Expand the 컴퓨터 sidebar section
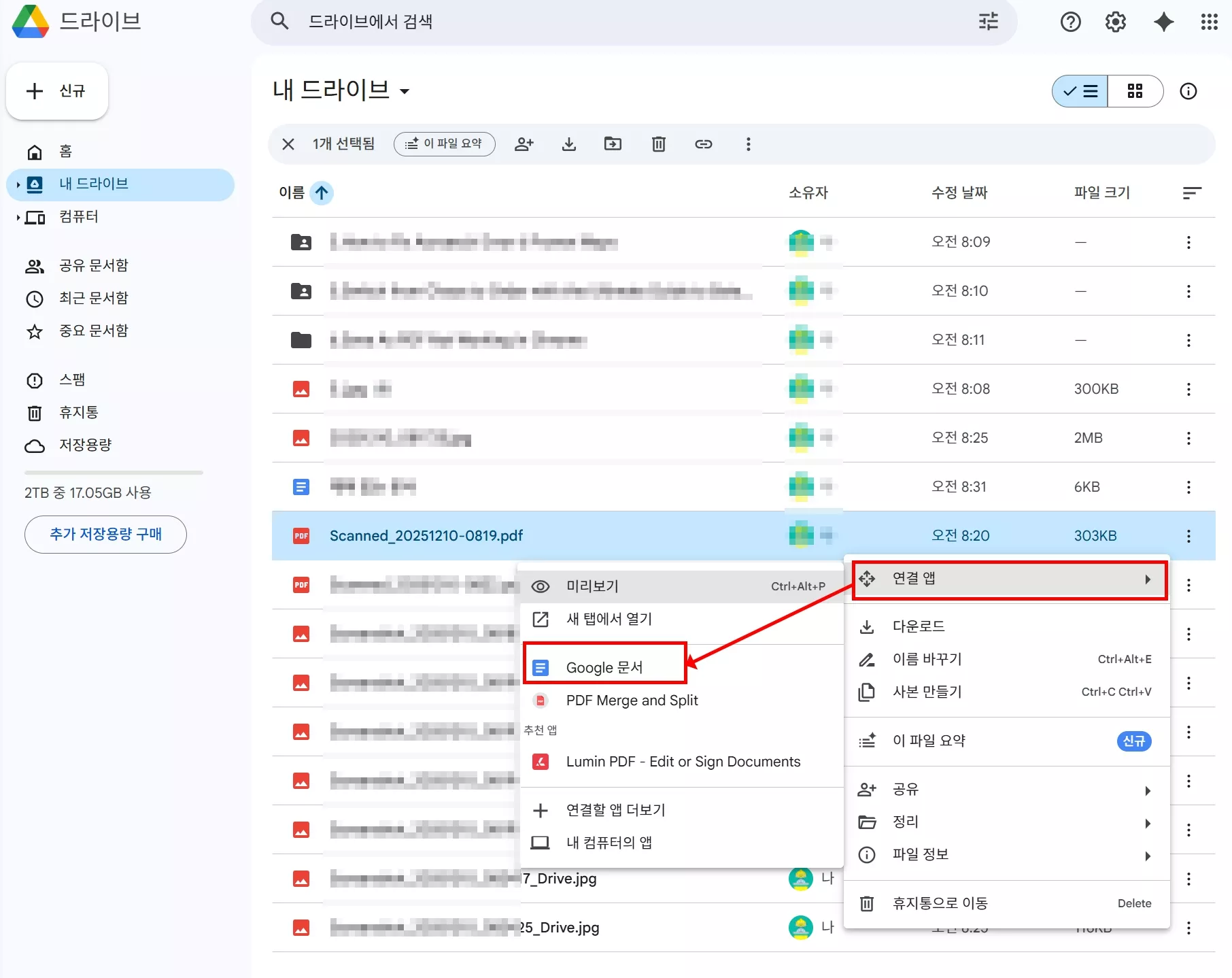This screenshot has width=1232, height=978. (17, 218)
